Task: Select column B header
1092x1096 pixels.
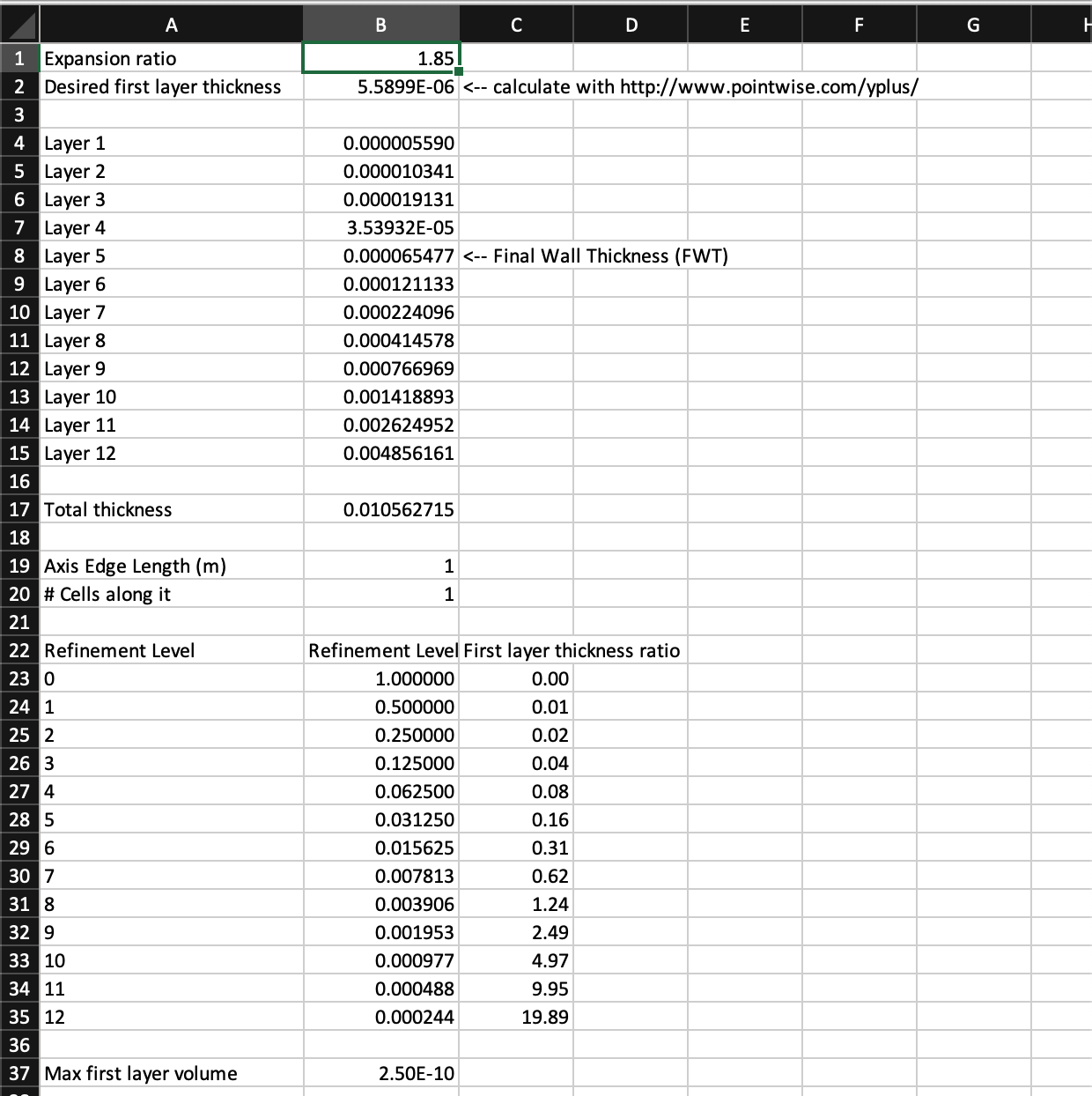Action: (381, 25)
